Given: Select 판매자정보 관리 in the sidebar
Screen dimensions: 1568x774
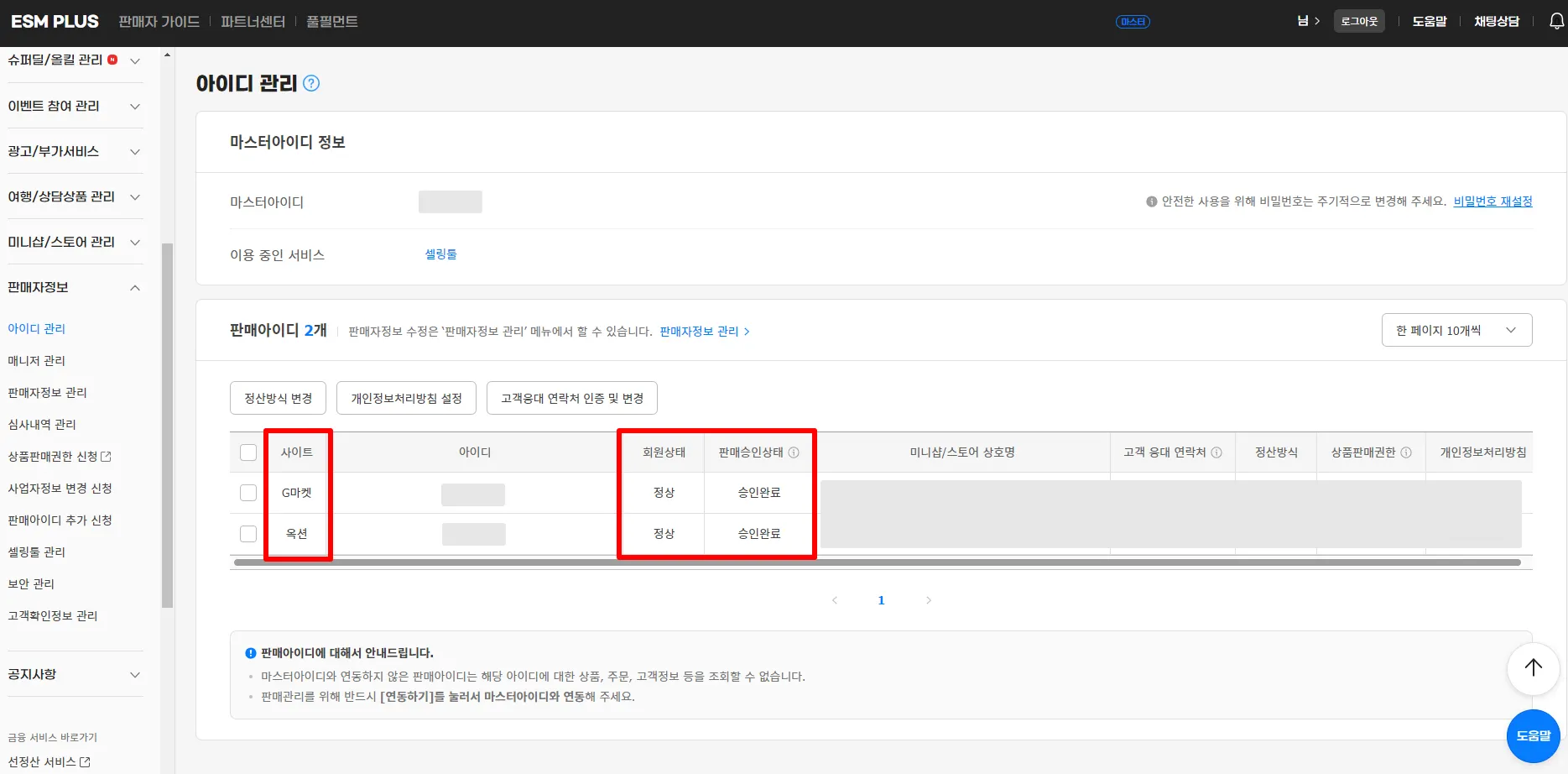Looking at the screenshot, I should tap(48, 393).
